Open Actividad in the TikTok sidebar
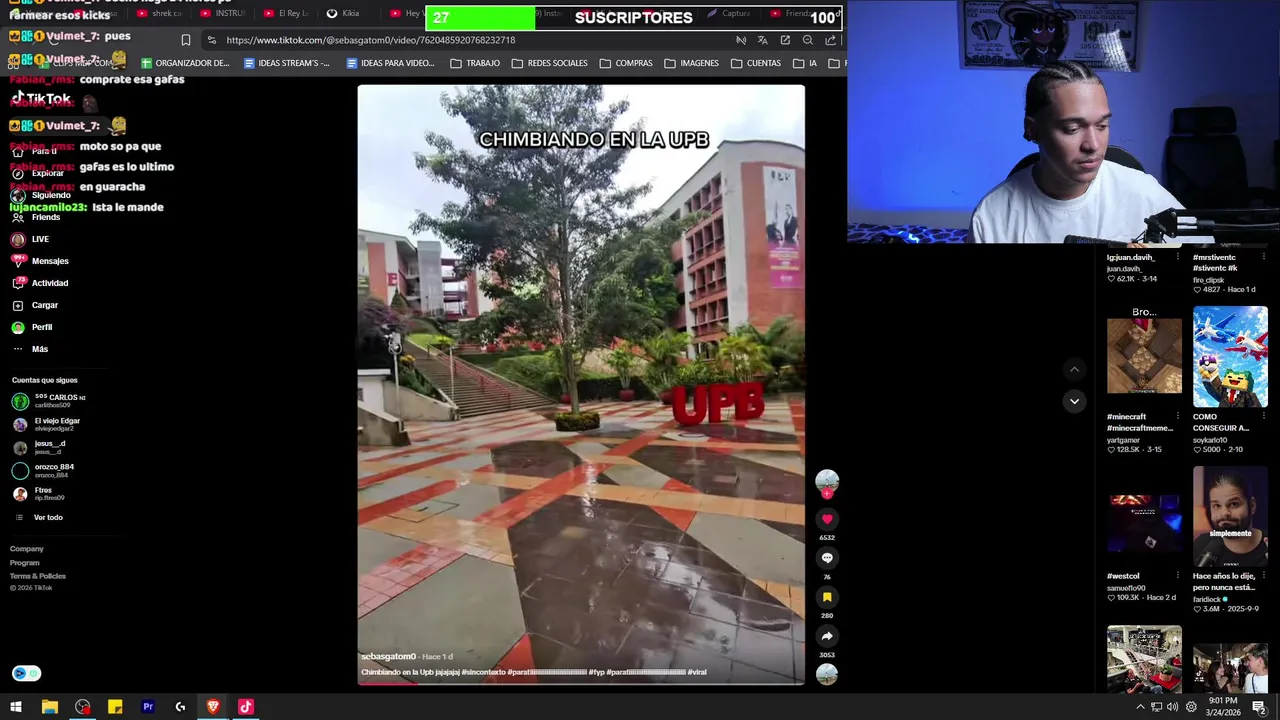The height and width of the screenshot is (720, 1280). tap(40, 283)
